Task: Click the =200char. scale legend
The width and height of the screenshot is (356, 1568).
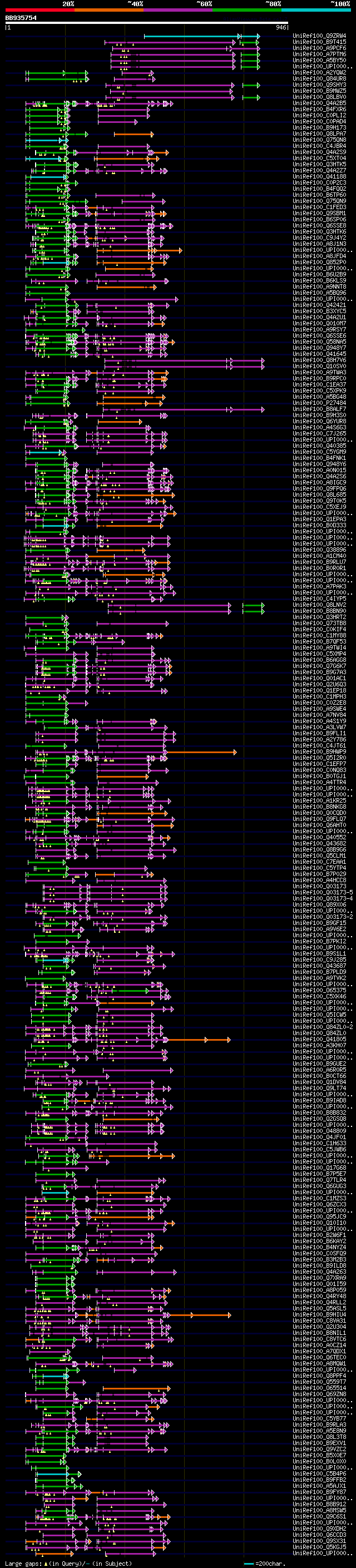Action: [265, 1564]
